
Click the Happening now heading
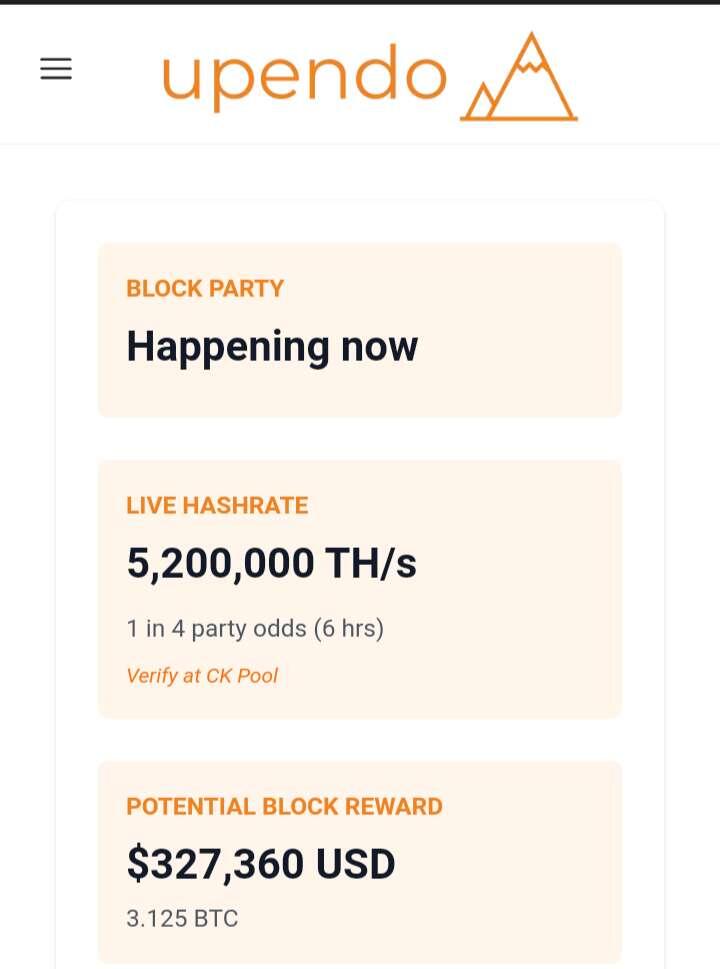pyautogui.click(x=272, y=347)
